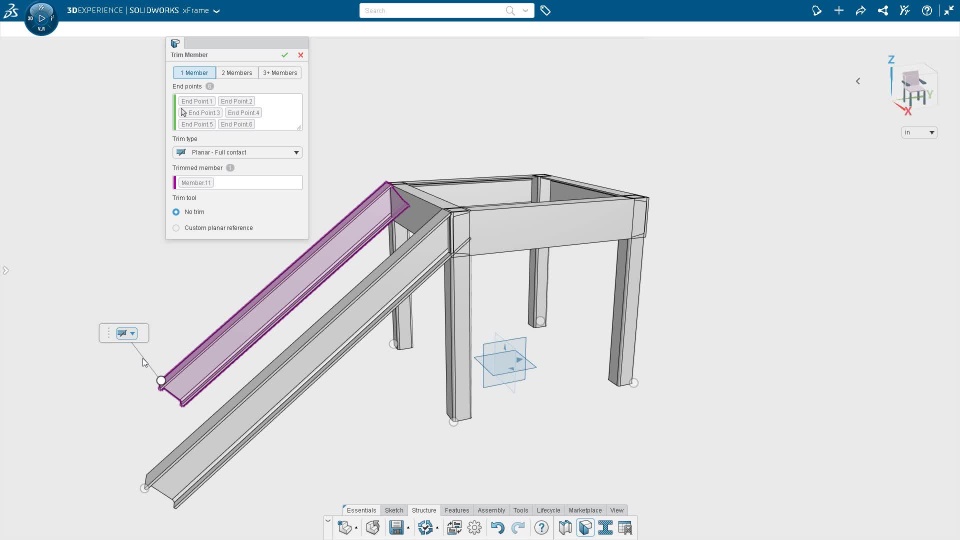This screenshot has width=960, height=540.
Task: Click the I-beam structure member icon
Action: (606, 527)
